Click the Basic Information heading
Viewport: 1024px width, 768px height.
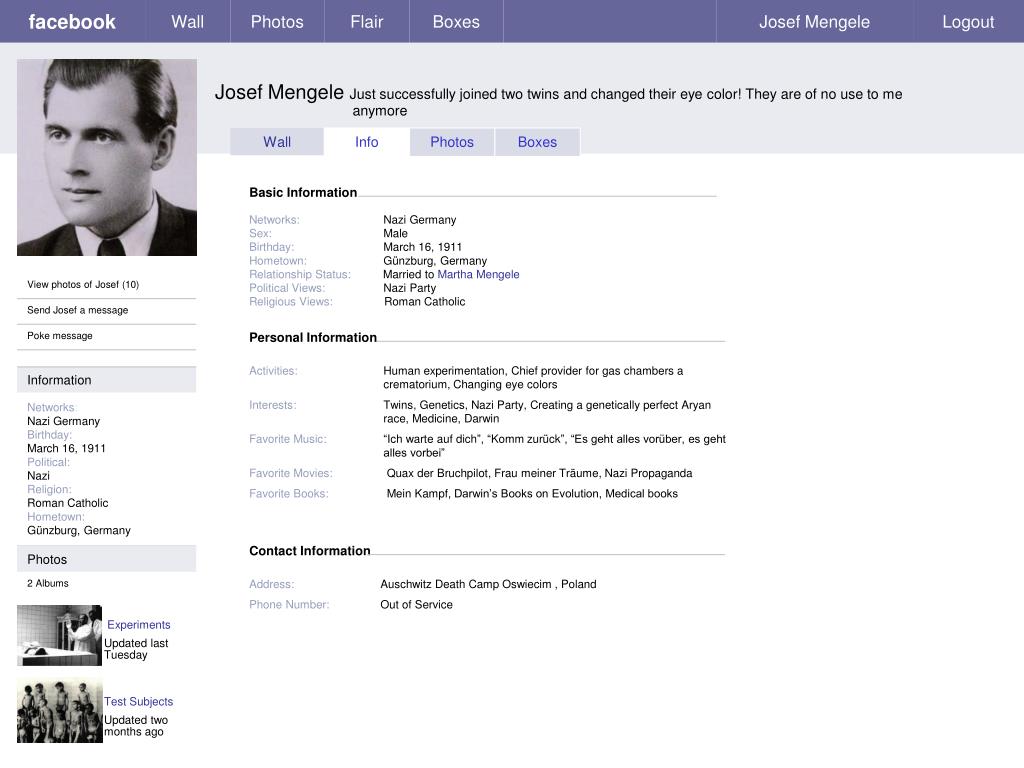(x=303, y=193)
